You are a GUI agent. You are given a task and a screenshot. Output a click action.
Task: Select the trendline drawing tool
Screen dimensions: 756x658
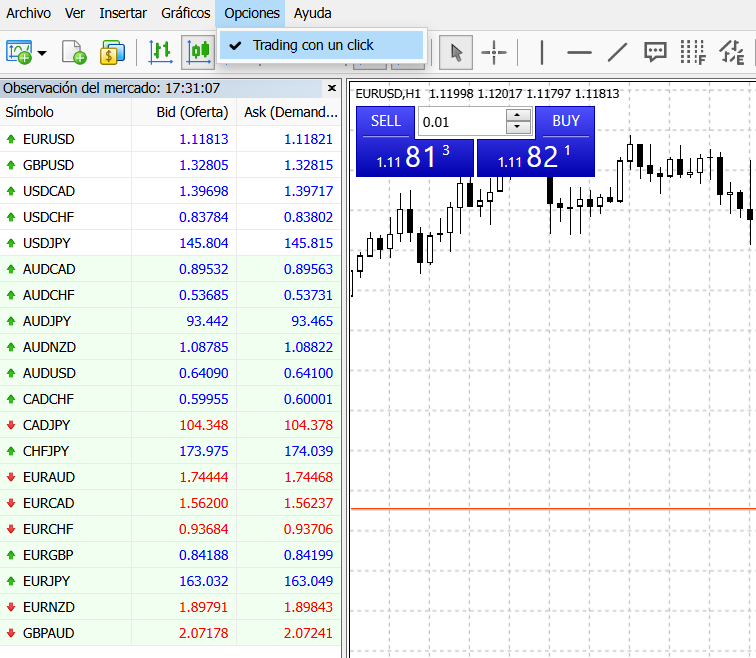pos(617,52)
